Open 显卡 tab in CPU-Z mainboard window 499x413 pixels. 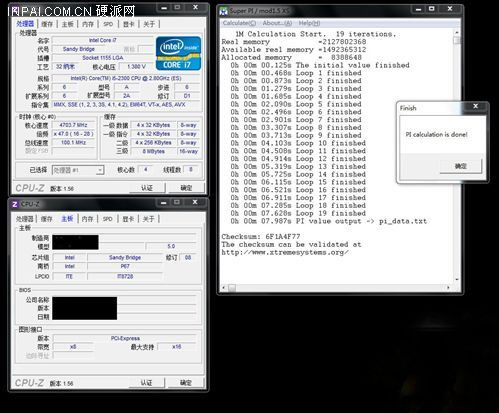(x=128, y=219)
